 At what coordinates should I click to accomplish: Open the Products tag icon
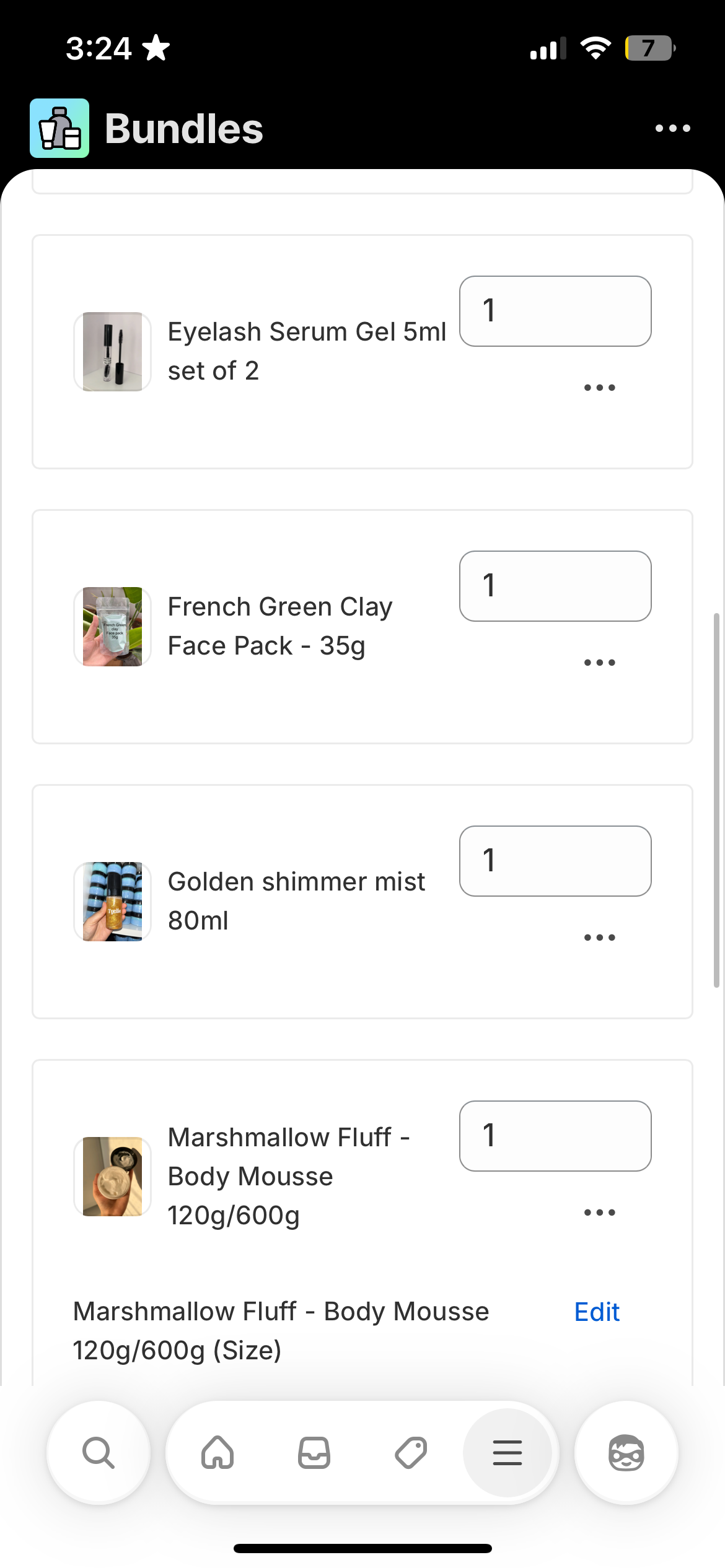[x=411, y=1453]
